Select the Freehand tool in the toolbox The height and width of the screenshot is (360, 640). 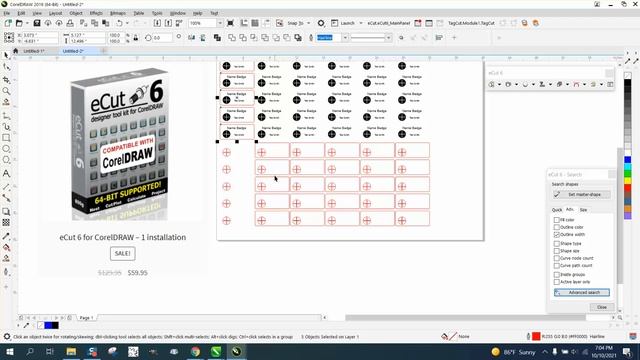(x=6, y=116)
